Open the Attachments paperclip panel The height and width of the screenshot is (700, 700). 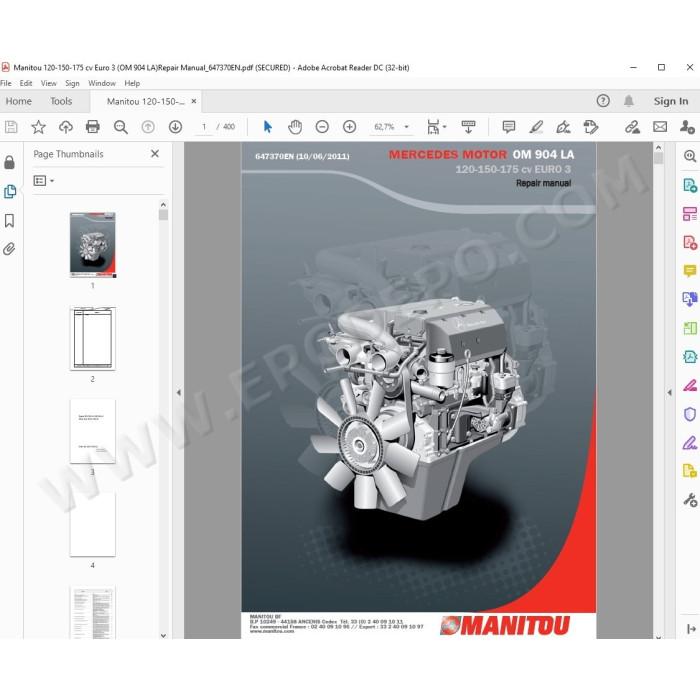[9, 249]
